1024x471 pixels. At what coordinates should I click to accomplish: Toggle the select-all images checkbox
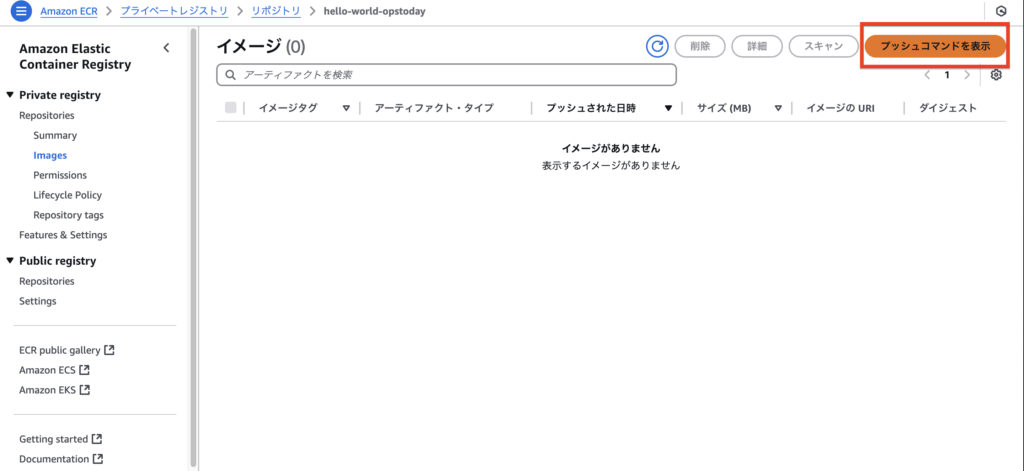pyautogui.click(x=231, y=108)
